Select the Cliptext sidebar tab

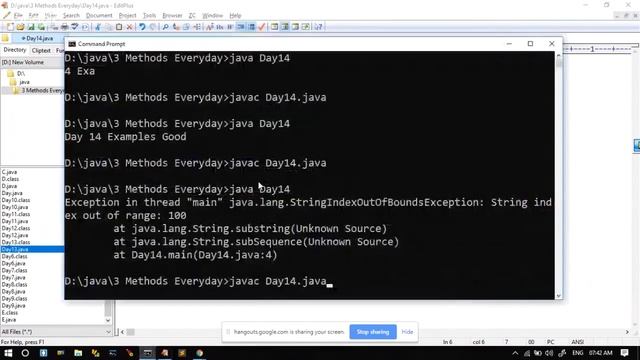(x=41, y=50)
